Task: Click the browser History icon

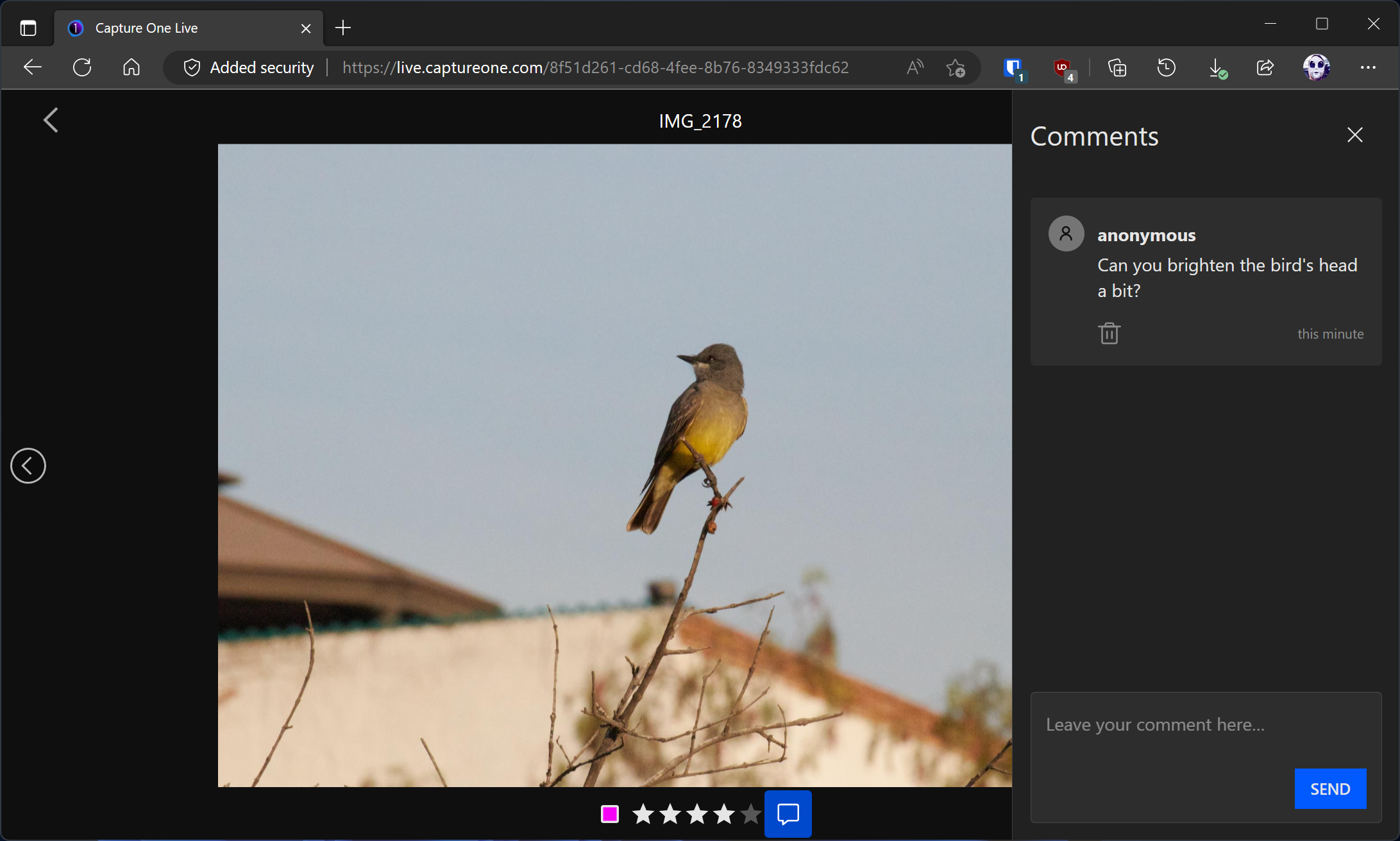Action: tap(1166, 67)
